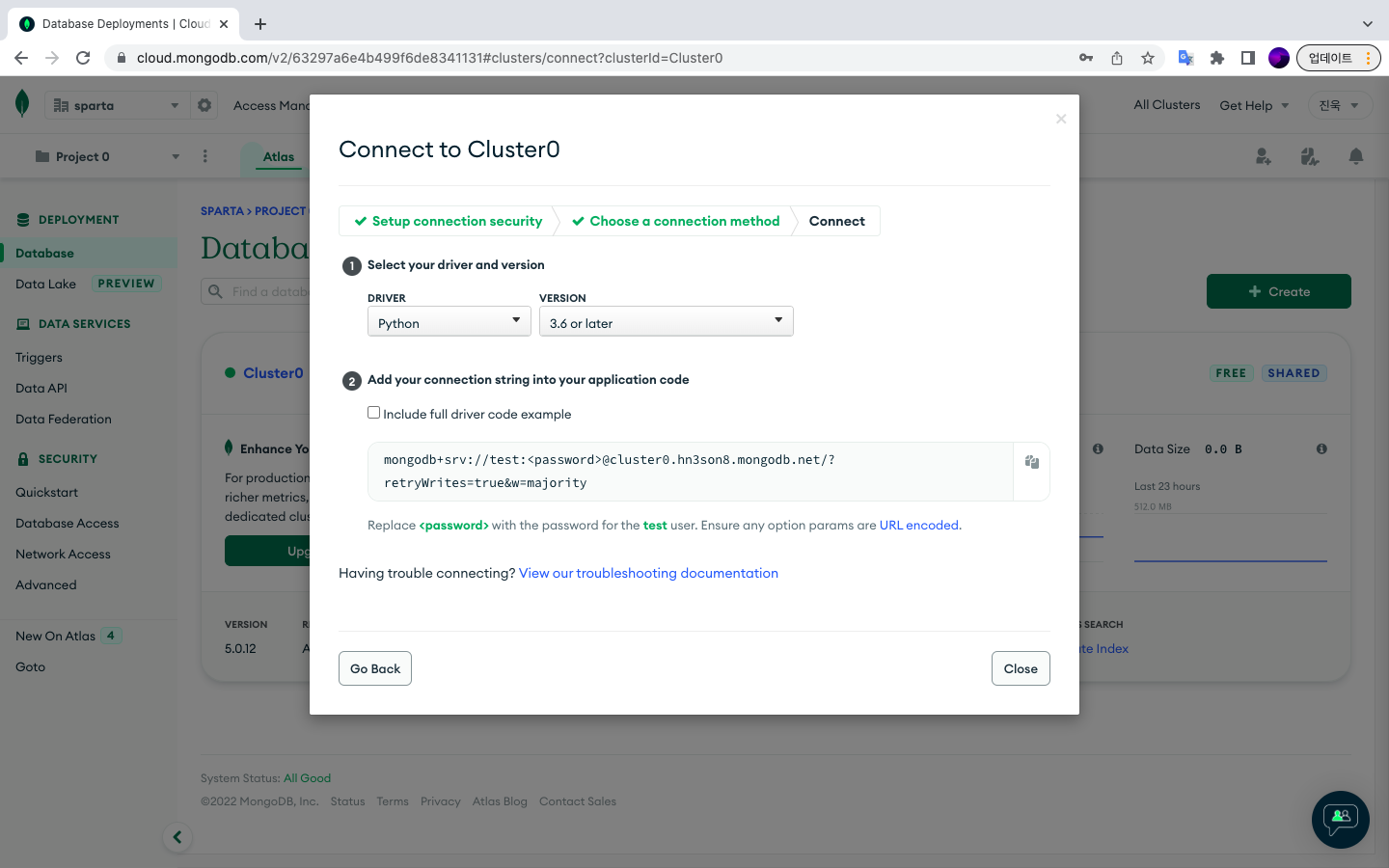
Task: Open the alerts bell icon
Action: pyautogui.click(x=1356, y=156)
